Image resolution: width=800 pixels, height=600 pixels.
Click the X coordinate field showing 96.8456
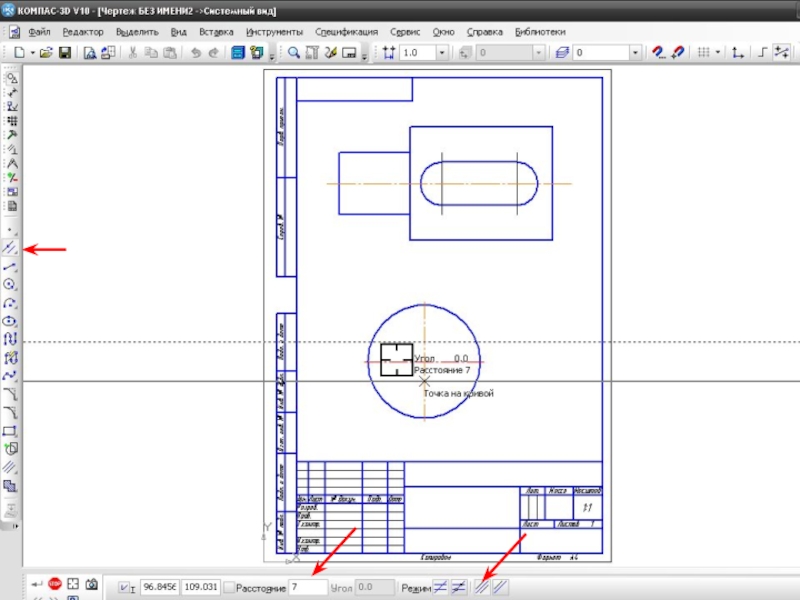[x=159, y=588]
